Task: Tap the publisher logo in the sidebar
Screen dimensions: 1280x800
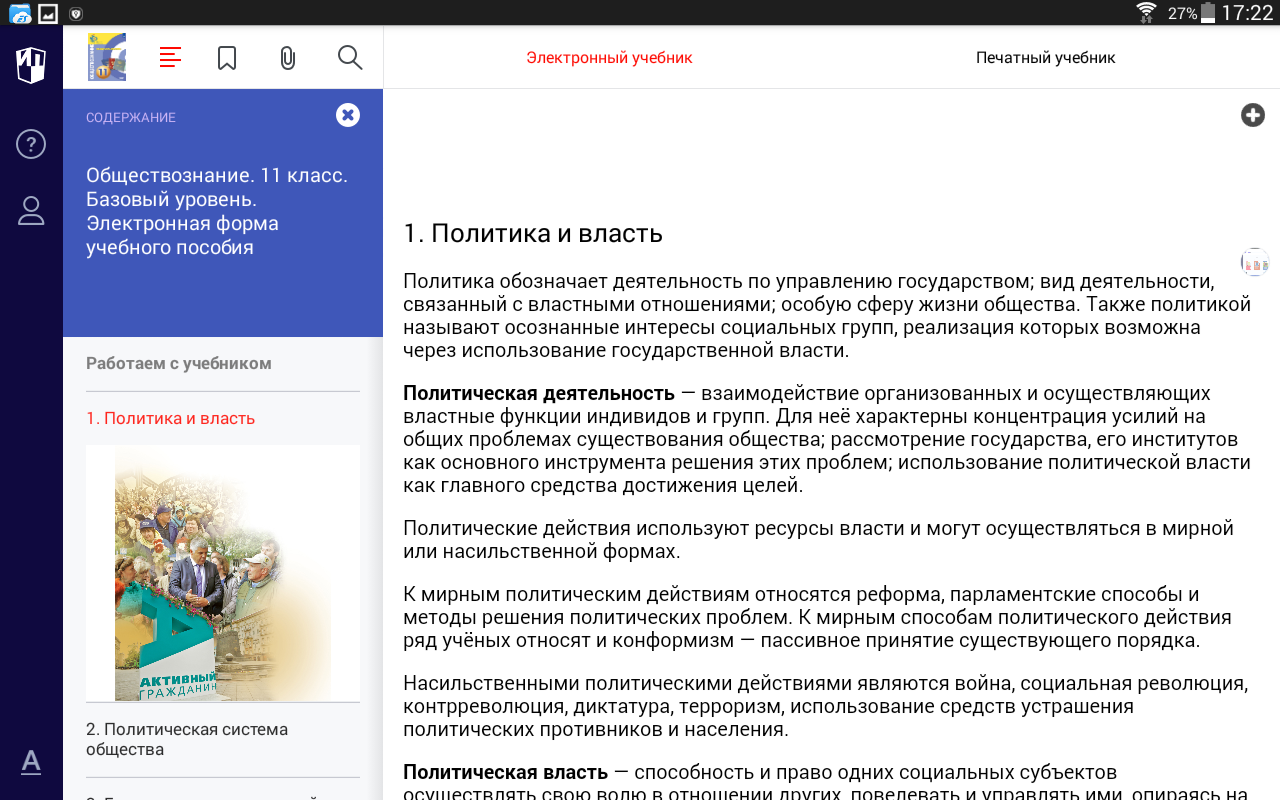Action: click(x=31, y=64)
